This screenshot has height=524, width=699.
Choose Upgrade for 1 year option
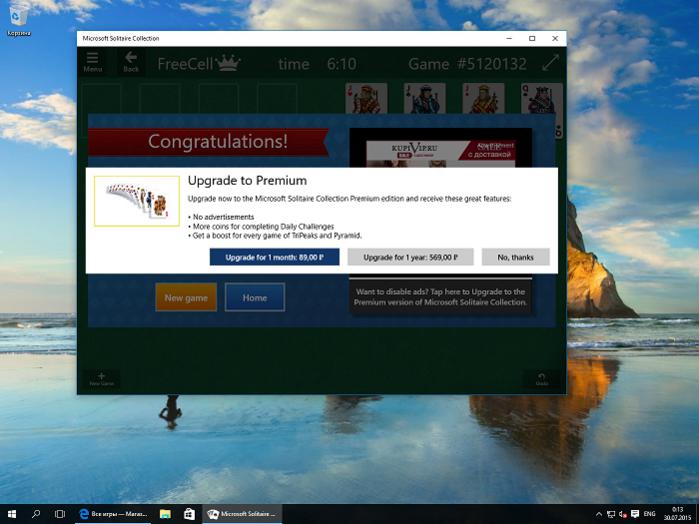point(410,257)
